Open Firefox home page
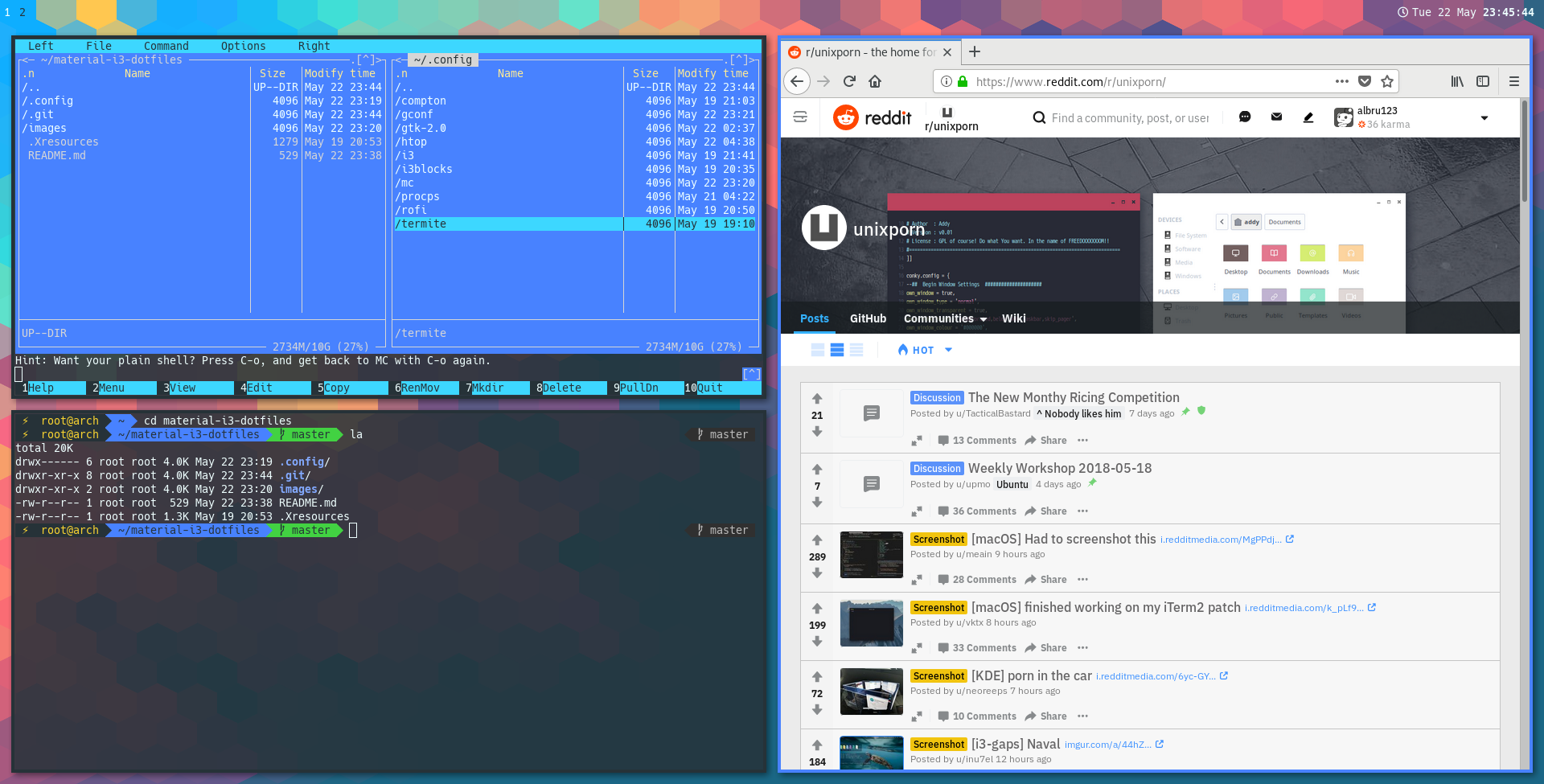The height and width of the screenshot is (784, 1544). pyautogui.click(x=875, y=81)
